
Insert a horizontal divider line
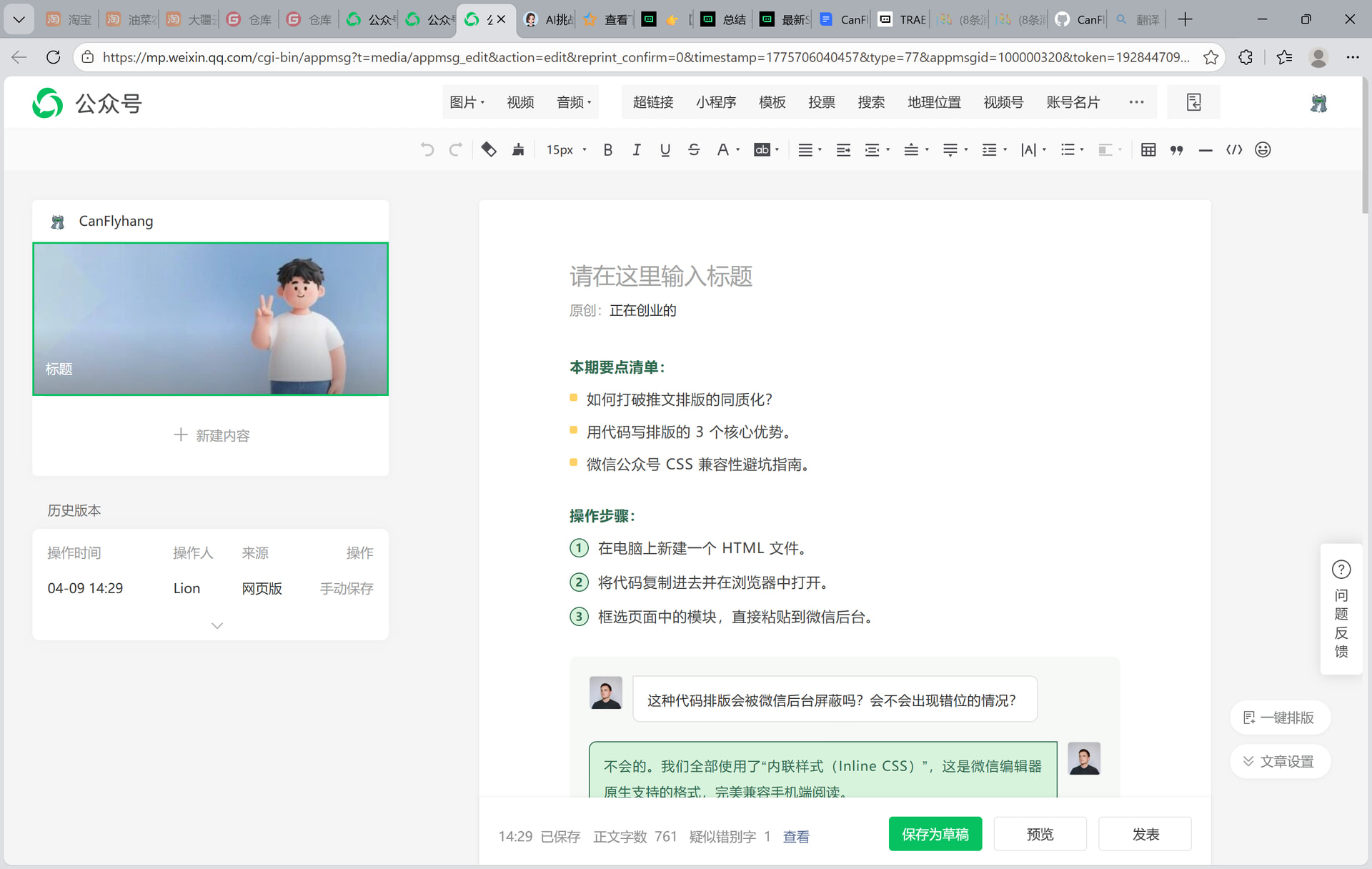(1206, 149)
